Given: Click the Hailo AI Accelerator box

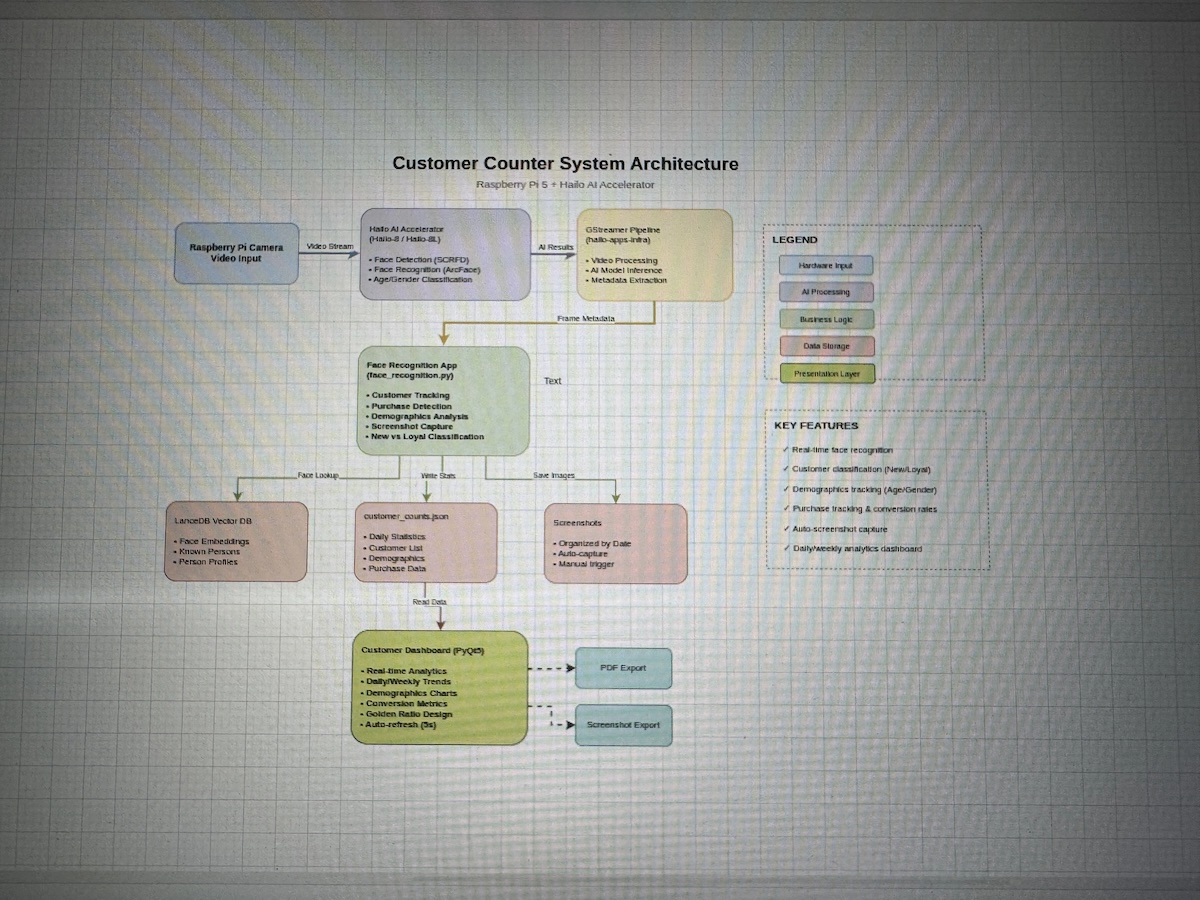Looking at the screenshot, I should click(445, 254).
